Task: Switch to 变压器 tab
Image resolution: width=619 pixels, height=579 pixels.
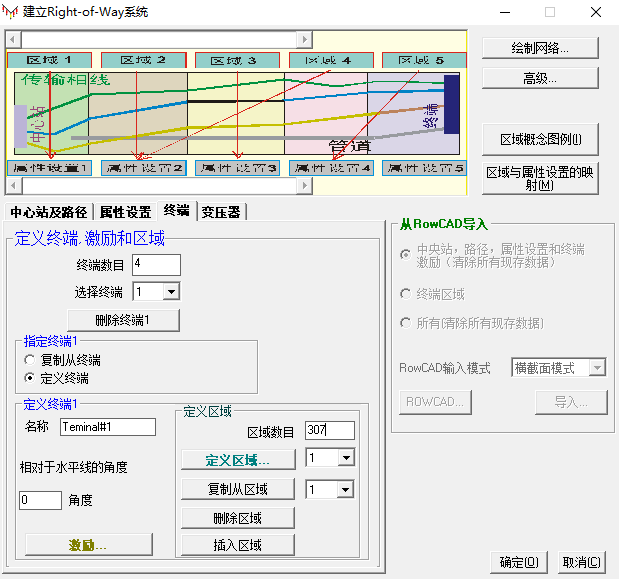Action: click(x=220, y=211)
